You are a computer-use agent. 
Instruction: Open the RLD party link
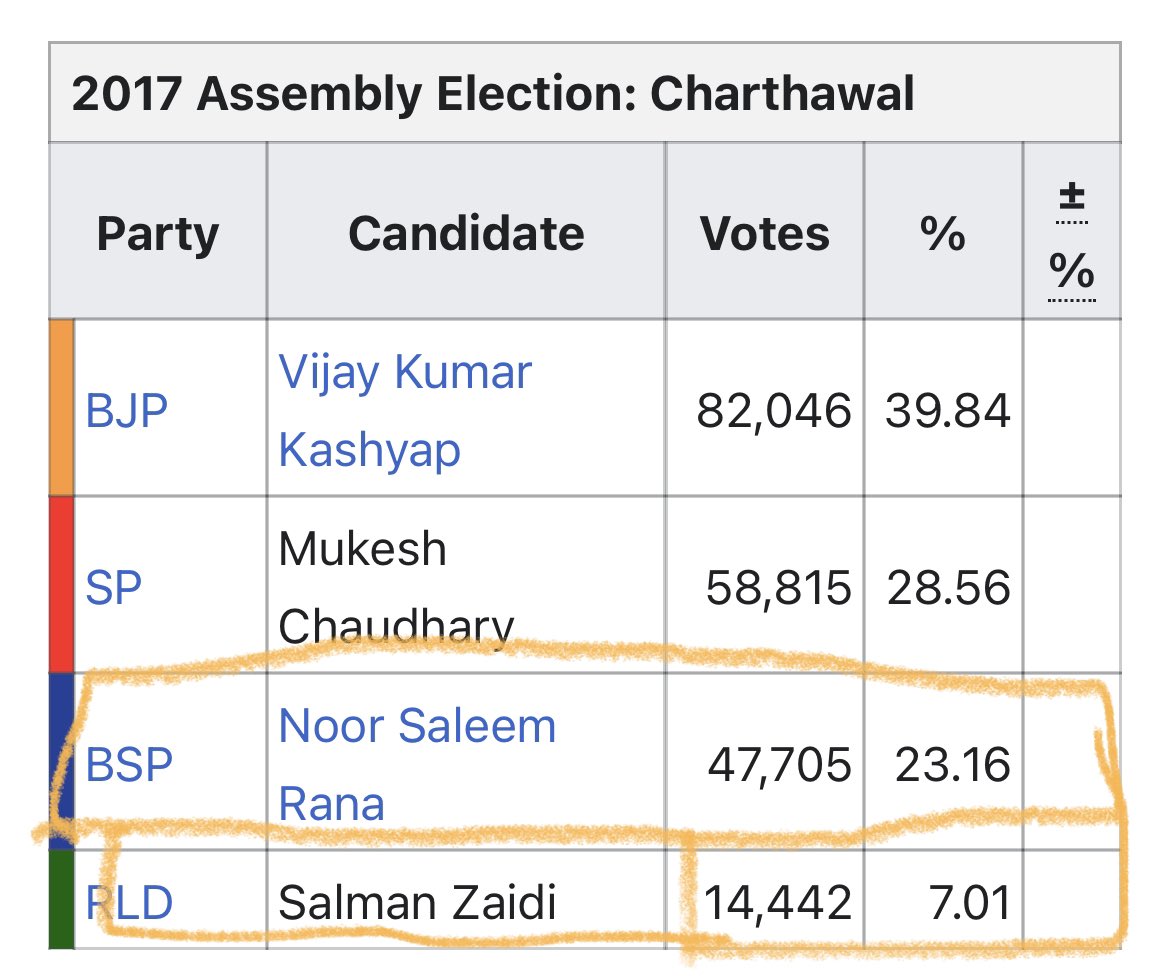pyautogui.click(x=129, y=902)
